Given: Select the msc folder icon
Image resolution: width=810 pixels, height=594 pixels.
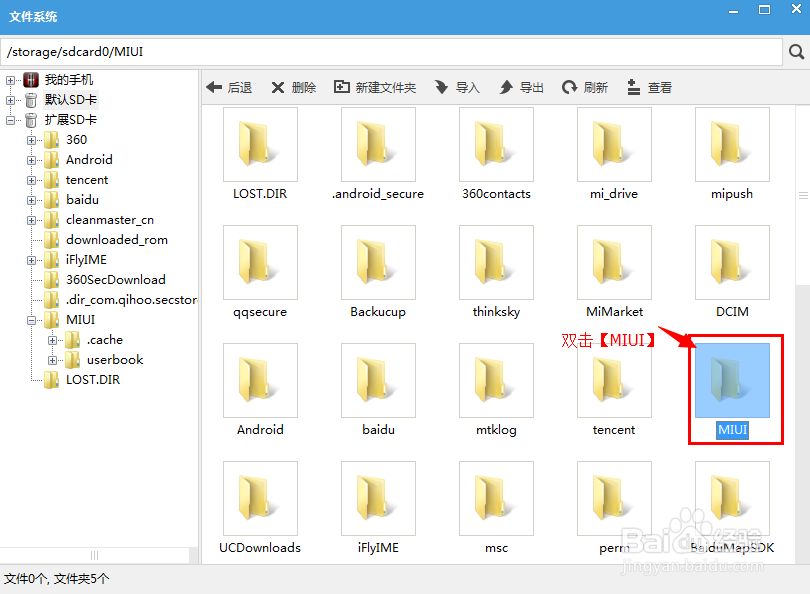Looking at the screenshot, I should point(496,498).
